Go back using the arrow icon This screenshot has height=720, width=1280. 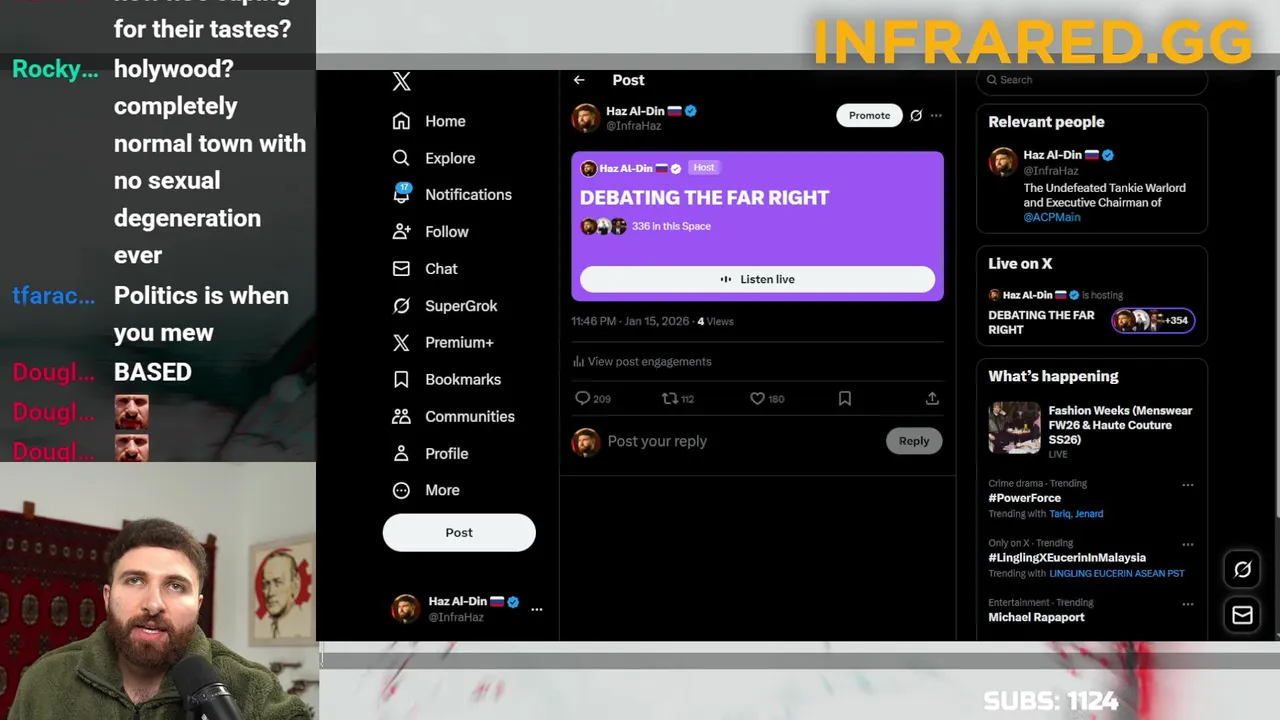pyautogui.click(x=579, y=80)
